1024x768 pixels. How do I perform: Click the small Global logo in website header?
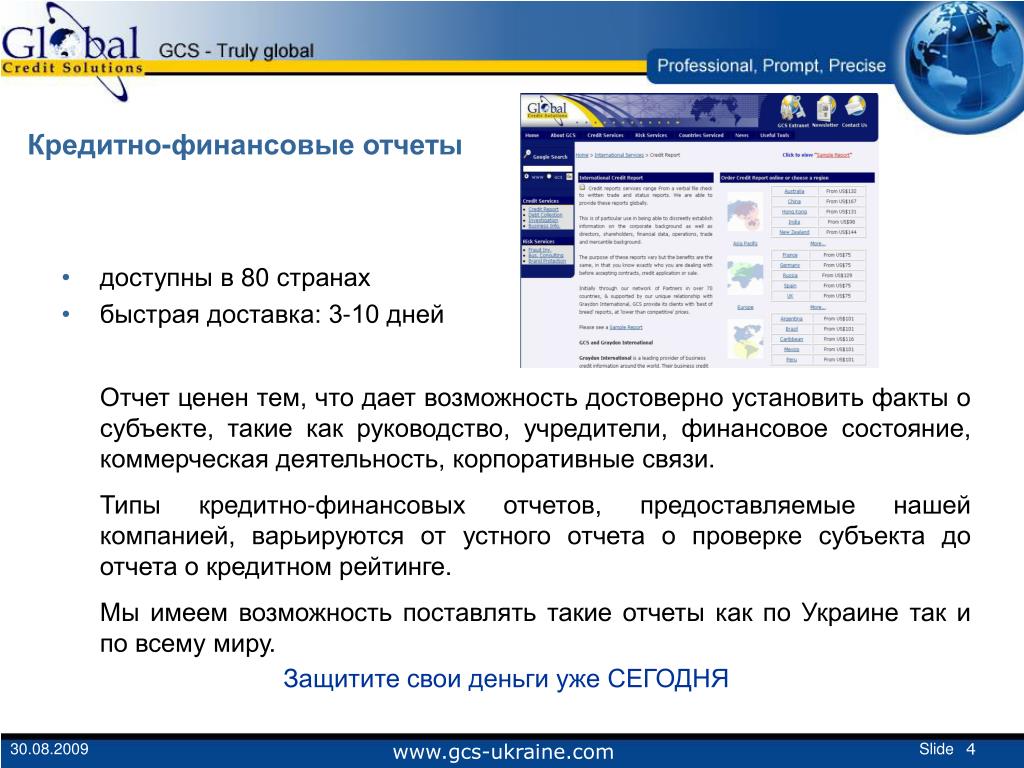(x=547, y=110)
